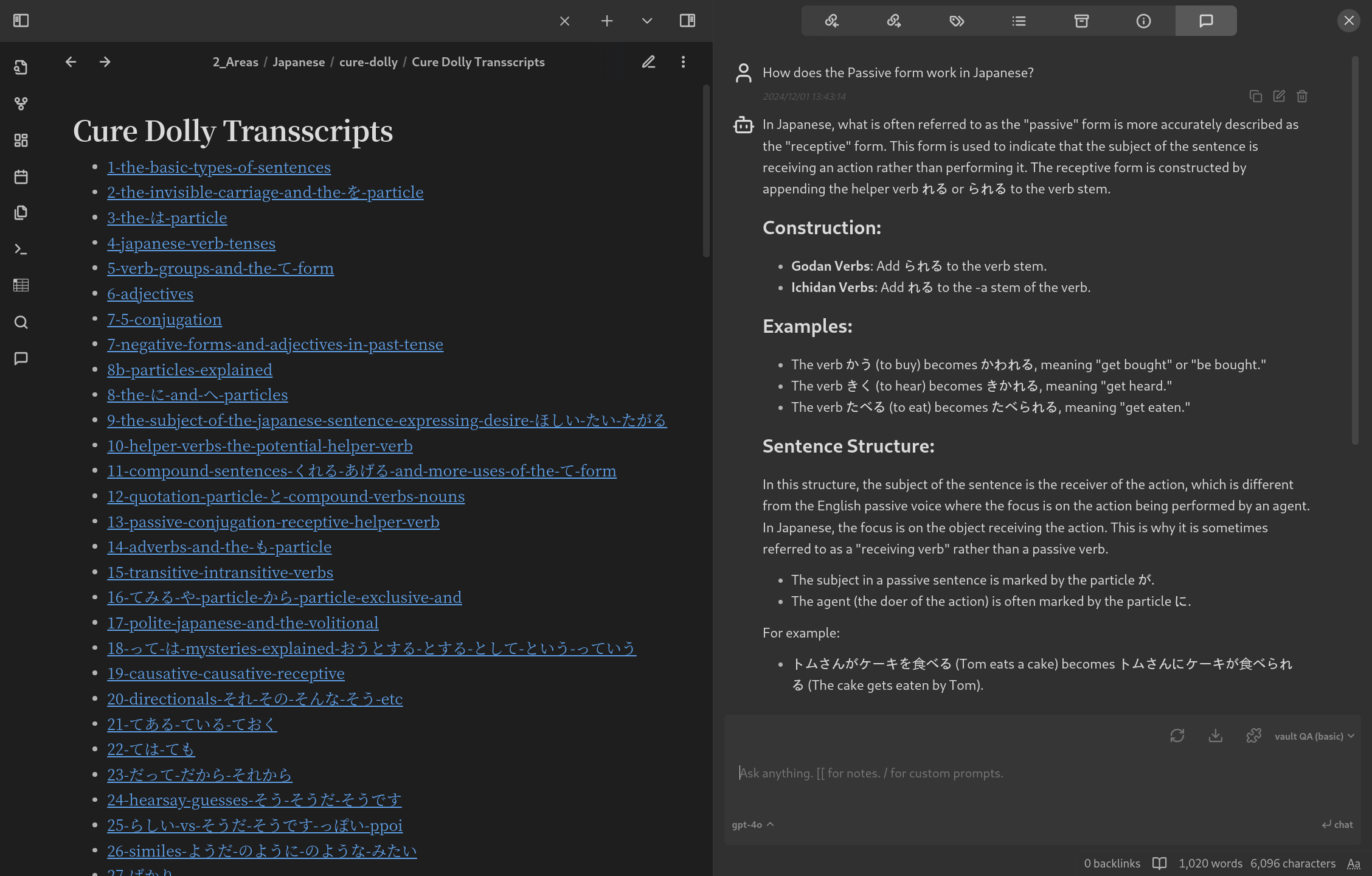Image resolution: width=1372 pixels, height=876 pixels.
Task: Open the 6-adjectives note link
Action: click(150, 294)
